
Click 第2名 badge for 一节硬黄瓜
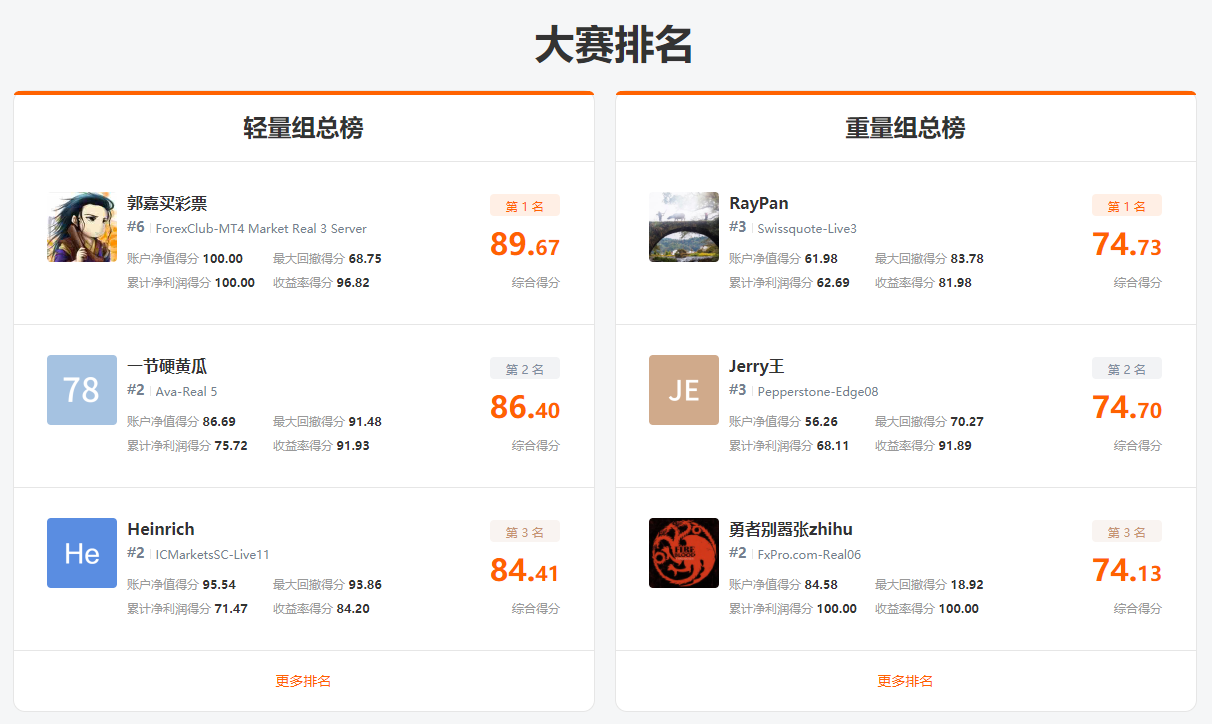[x=525, y=369]
